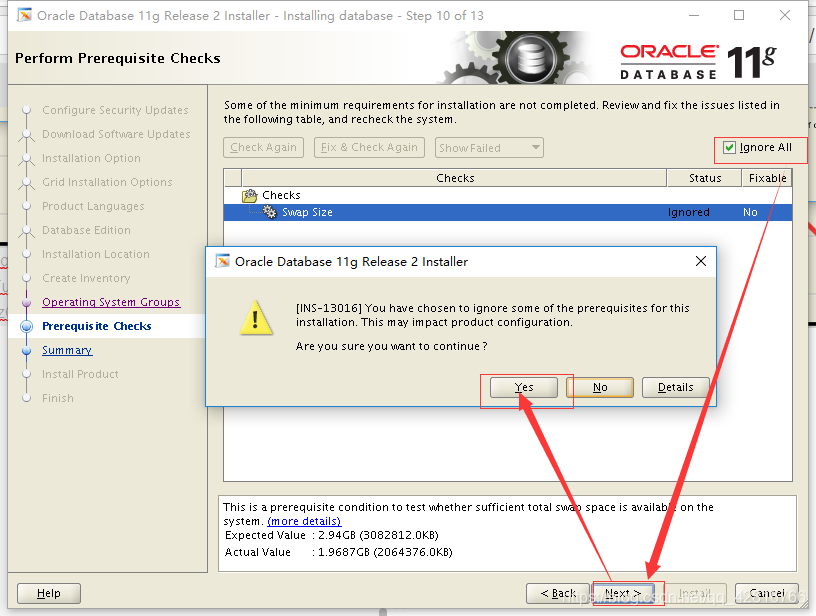Image resolution: width=816 pixels, height=616 pixels.
Task: Maximize the installer window
Action: click(x=739, y=15)
